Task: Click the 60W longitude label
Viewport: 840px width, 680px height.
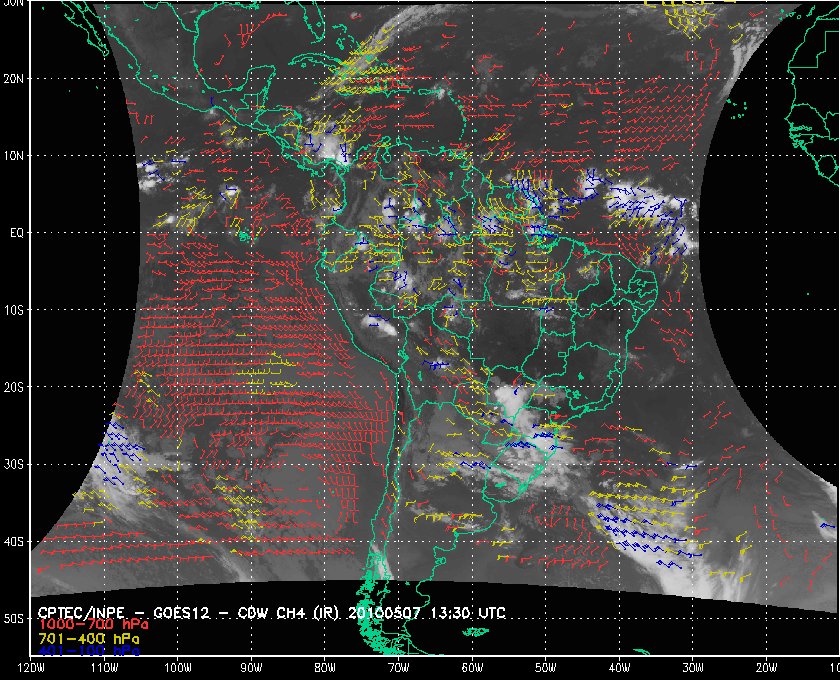Action: coord(472,668)
